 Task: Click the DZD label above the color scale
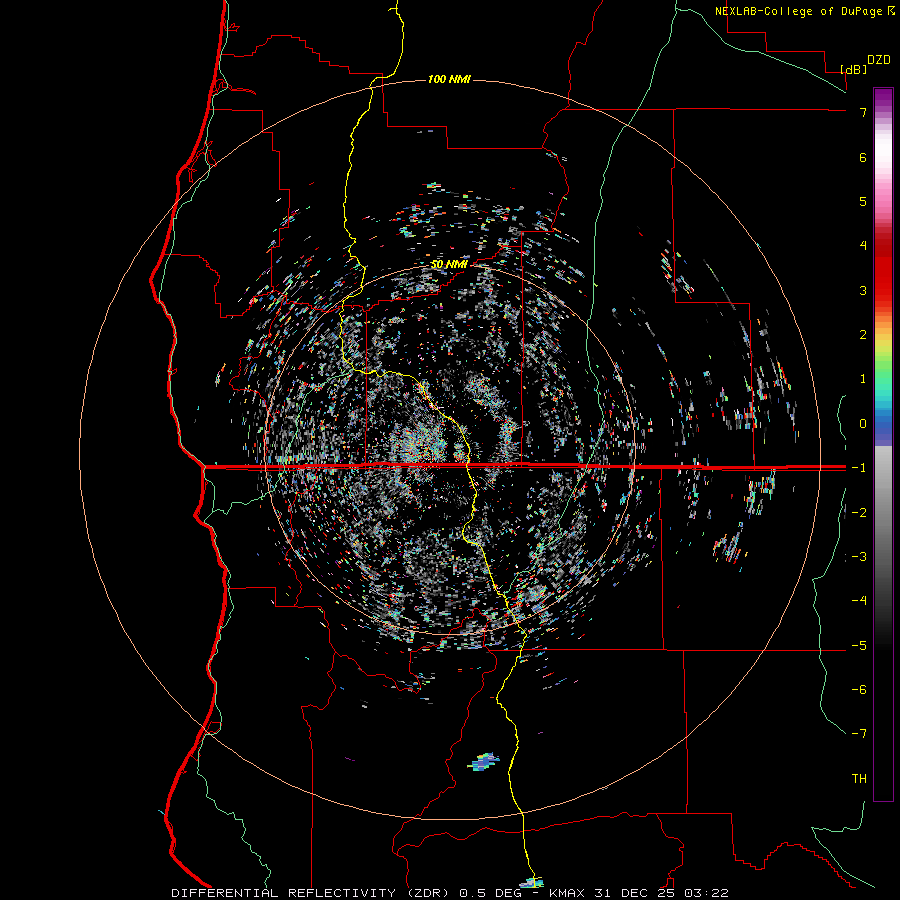[x=879, y=60]
